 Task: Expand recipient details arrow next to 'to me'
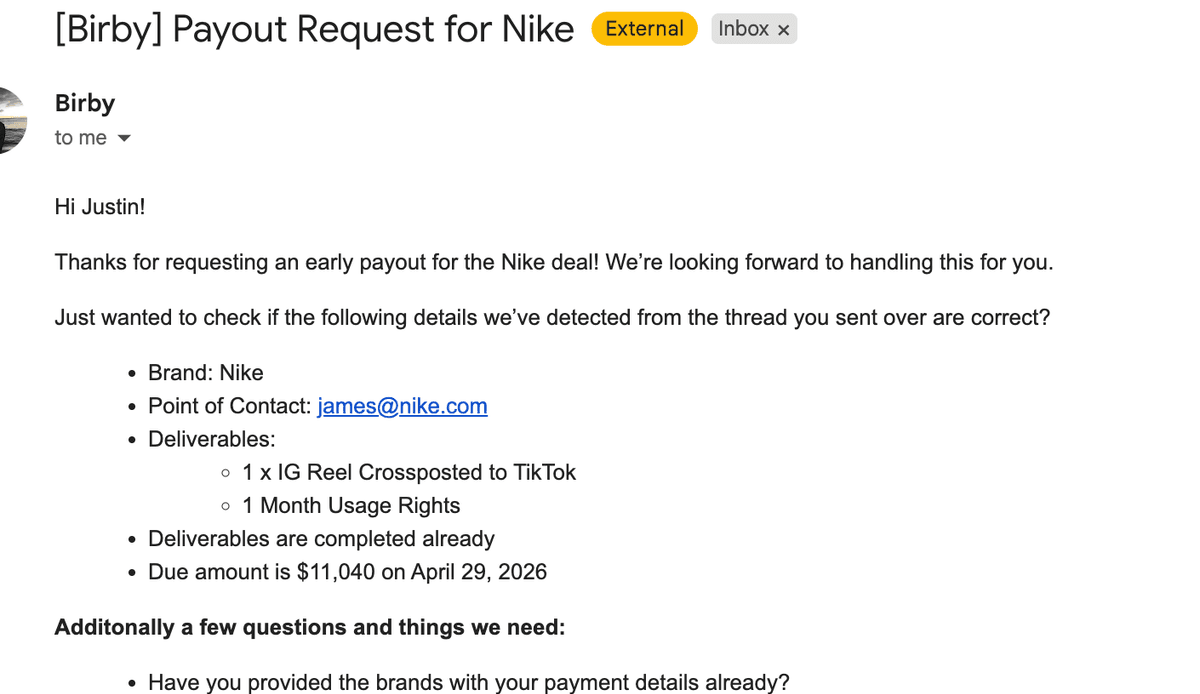pos(124,138)
